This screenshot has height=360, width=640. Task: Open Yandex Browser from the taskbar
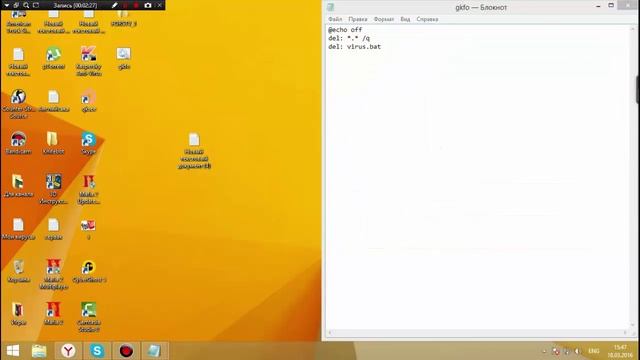[68, 351]
